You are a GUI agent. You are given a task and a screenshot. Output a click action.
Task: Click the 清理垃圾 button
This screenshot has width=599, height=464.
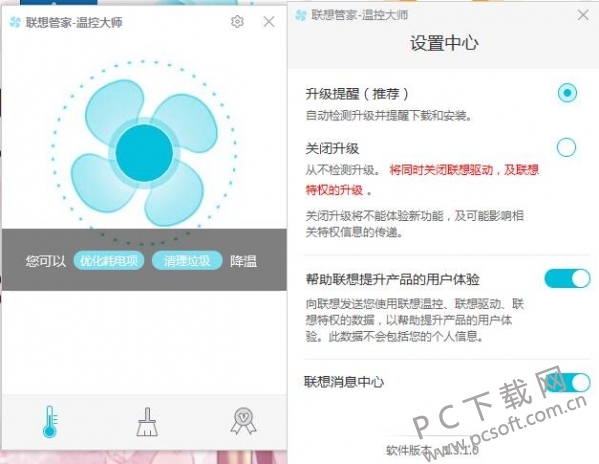coord(187,261)
